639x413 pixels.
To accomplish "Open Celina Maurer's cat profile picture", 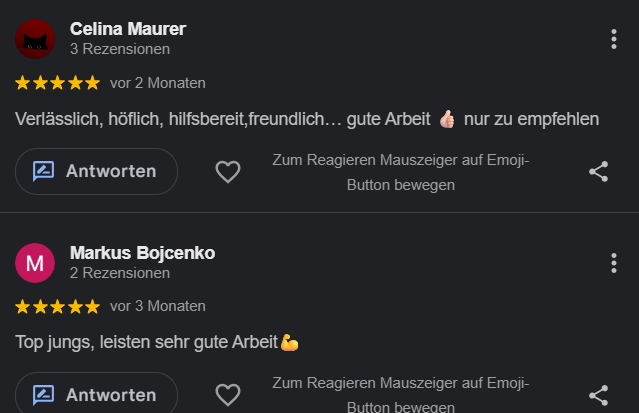I will point(35,39).
